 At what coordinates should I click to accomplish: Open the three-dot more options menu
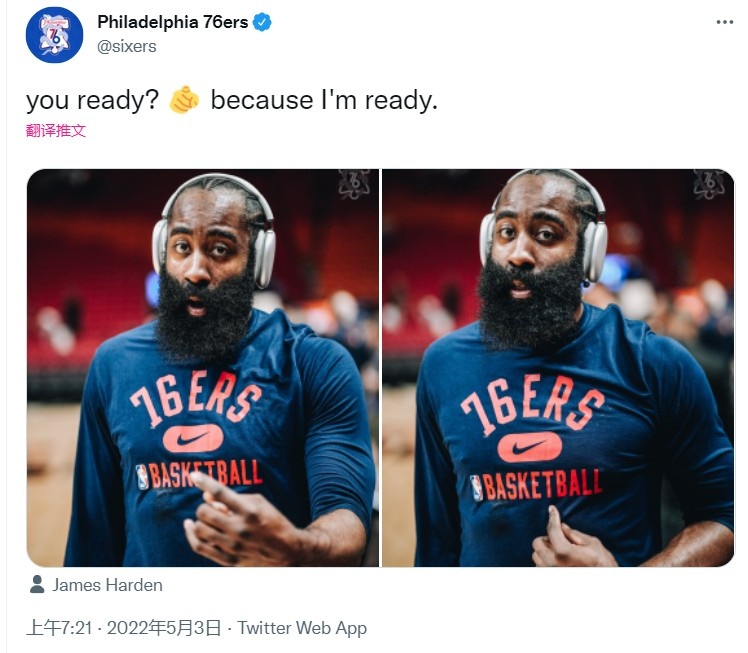pos(724,22)
